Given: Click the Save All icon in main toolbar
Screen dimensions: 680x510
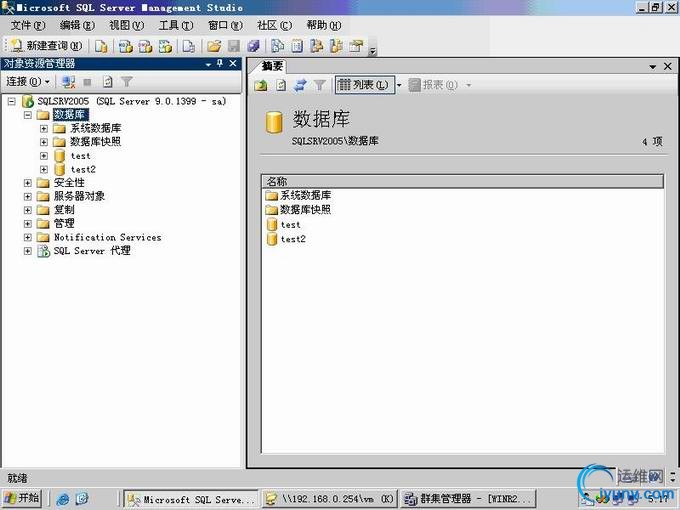Looking at the screenshot, I should coord(253,46).
